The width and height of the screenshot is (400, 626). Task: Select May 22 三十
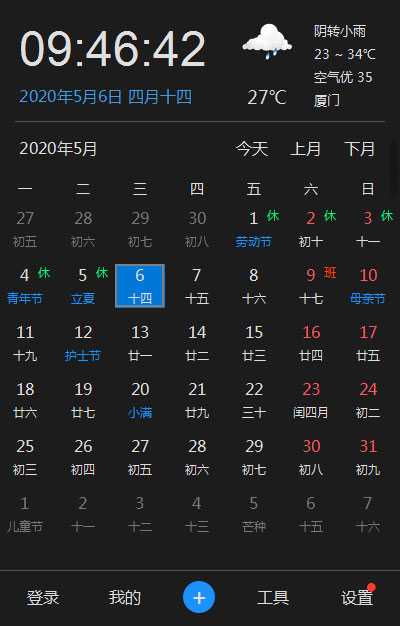[x=254, y=400]
